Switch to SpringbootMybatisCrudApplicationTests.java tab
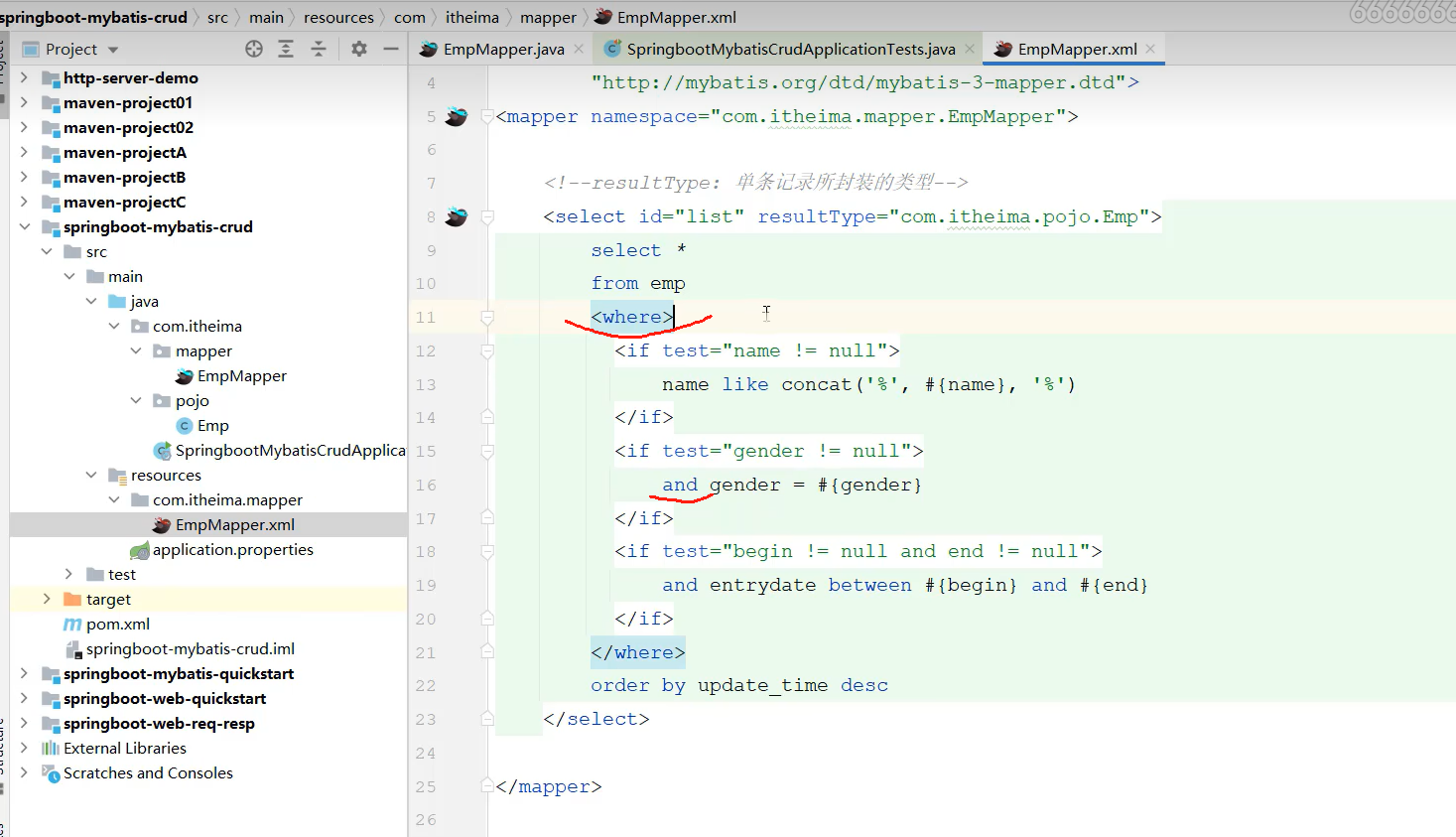The image size is (1456, 837). [x=791, y=49]
